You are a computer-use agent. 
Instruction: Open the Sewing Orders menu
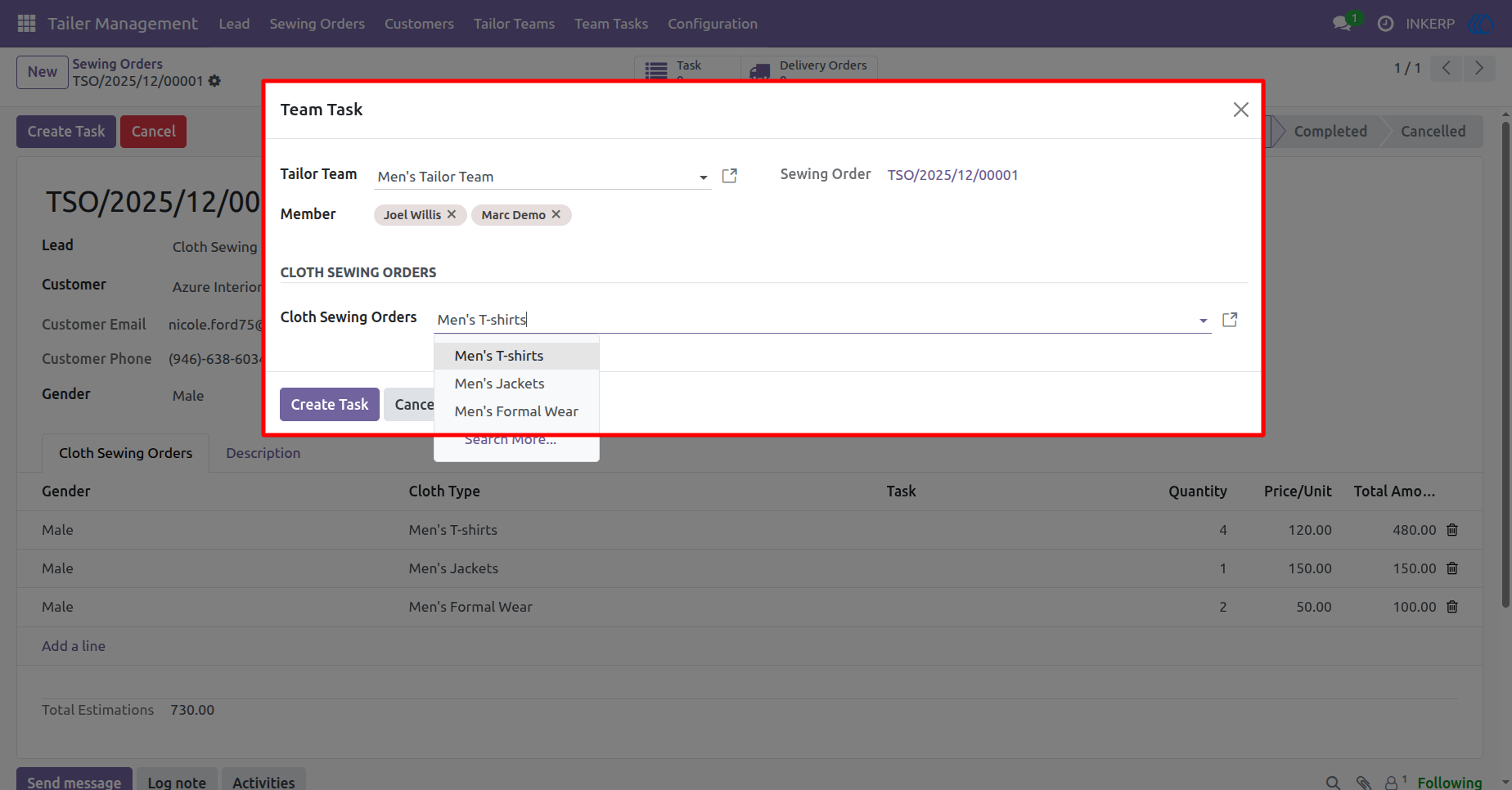317,24
